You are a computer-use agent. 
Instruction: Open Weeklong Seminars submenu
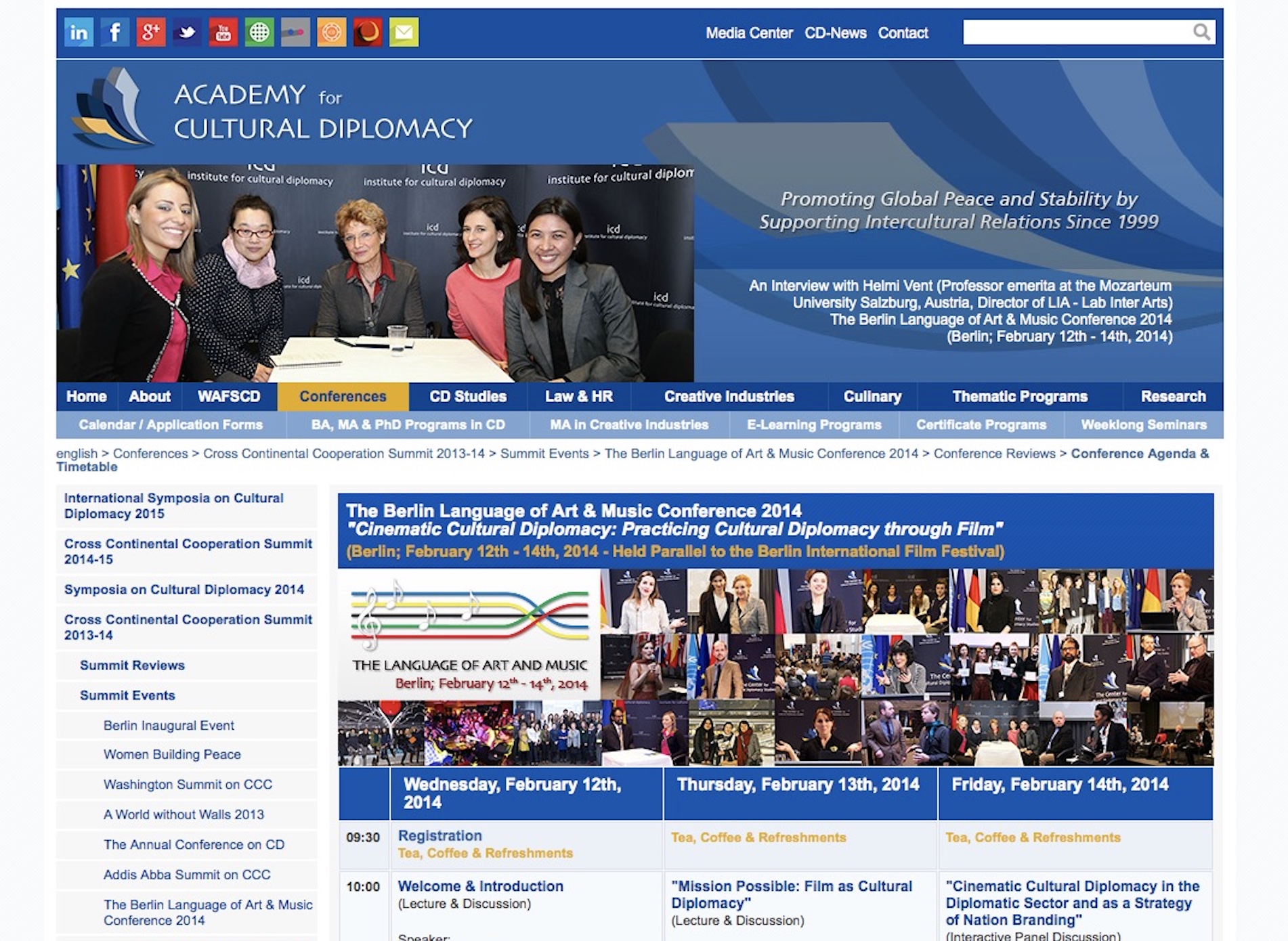1144,425
